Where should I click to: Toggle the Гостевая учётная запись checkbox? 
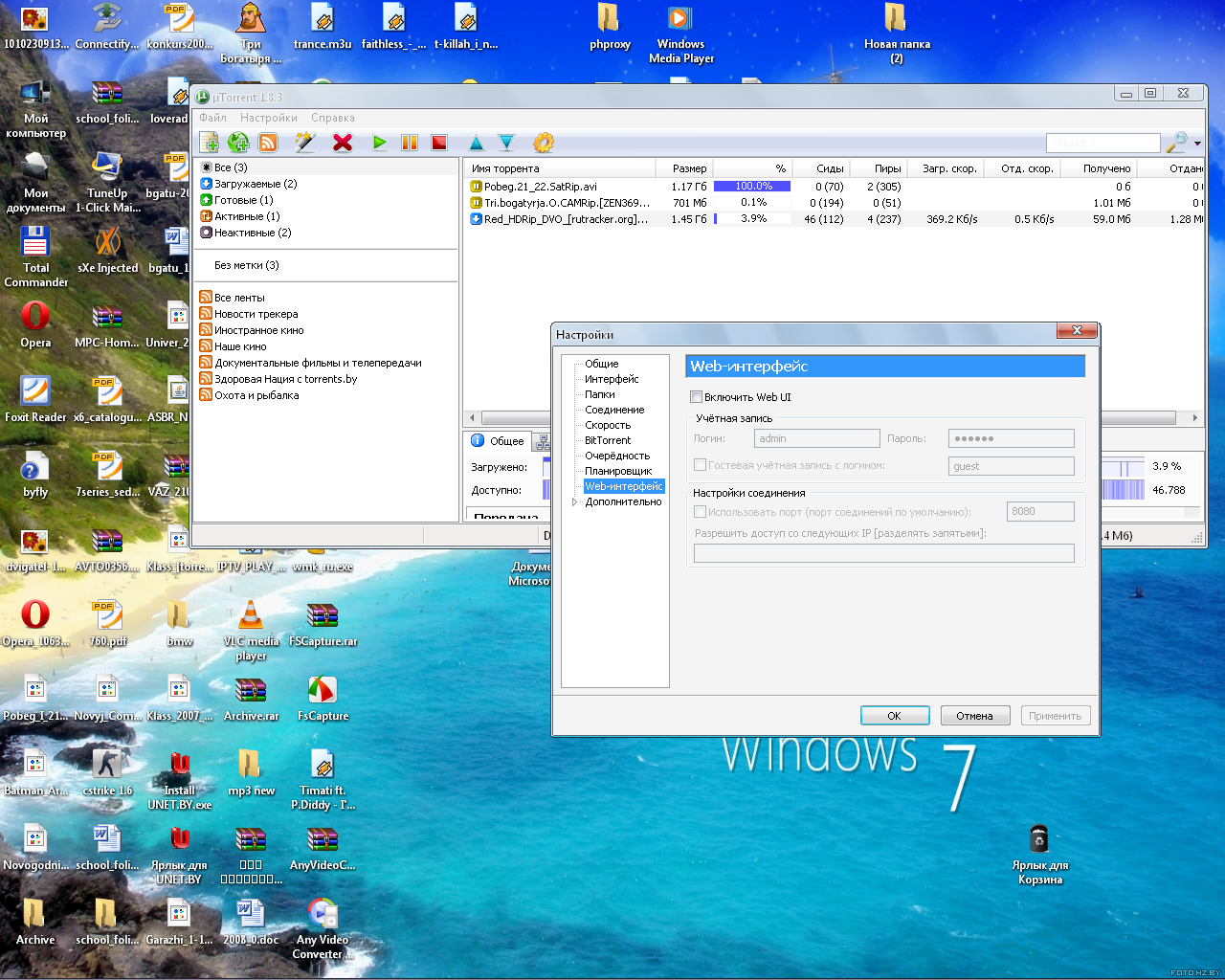700,465
